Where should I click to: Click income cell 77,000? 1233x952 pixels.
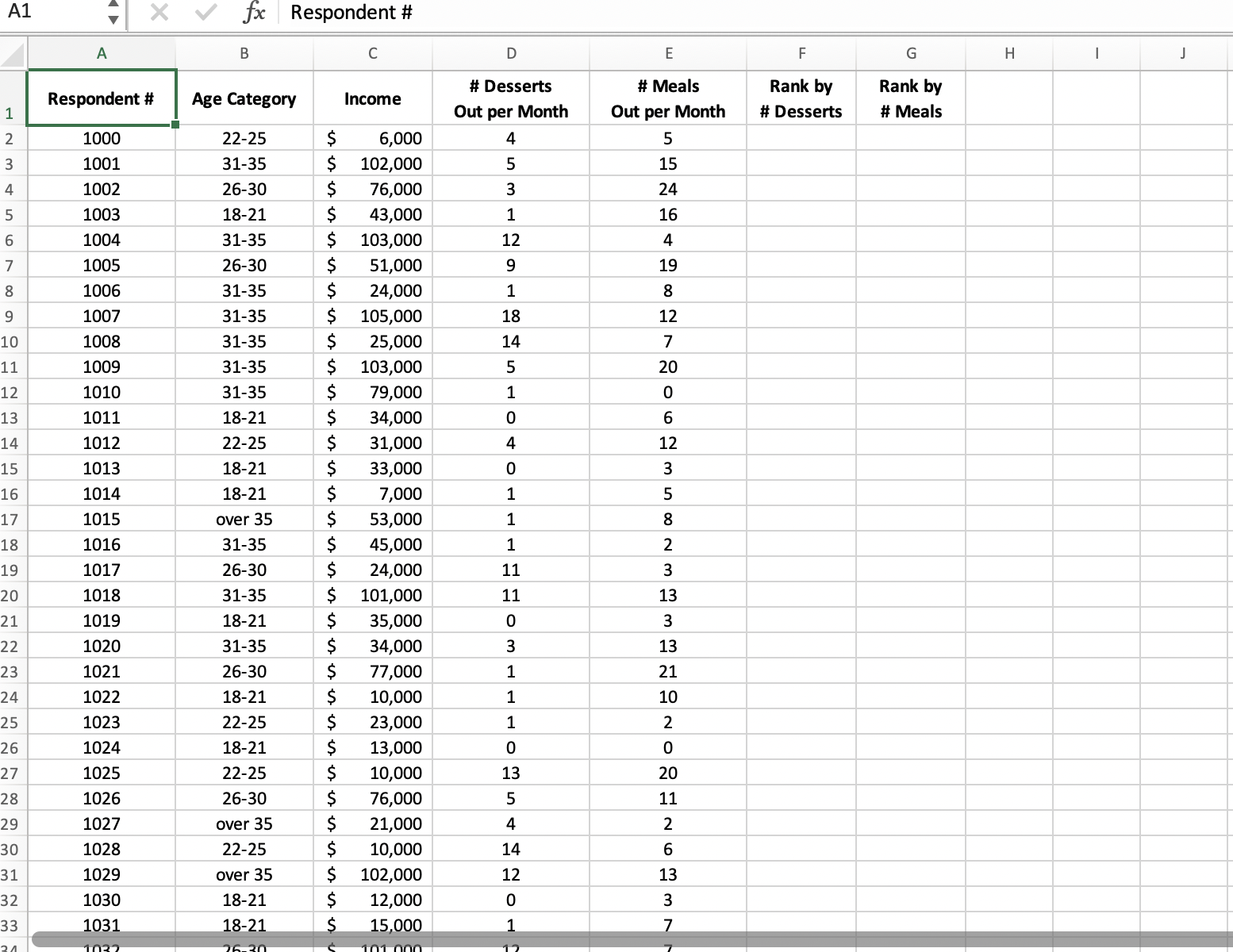tap(373, 672)
